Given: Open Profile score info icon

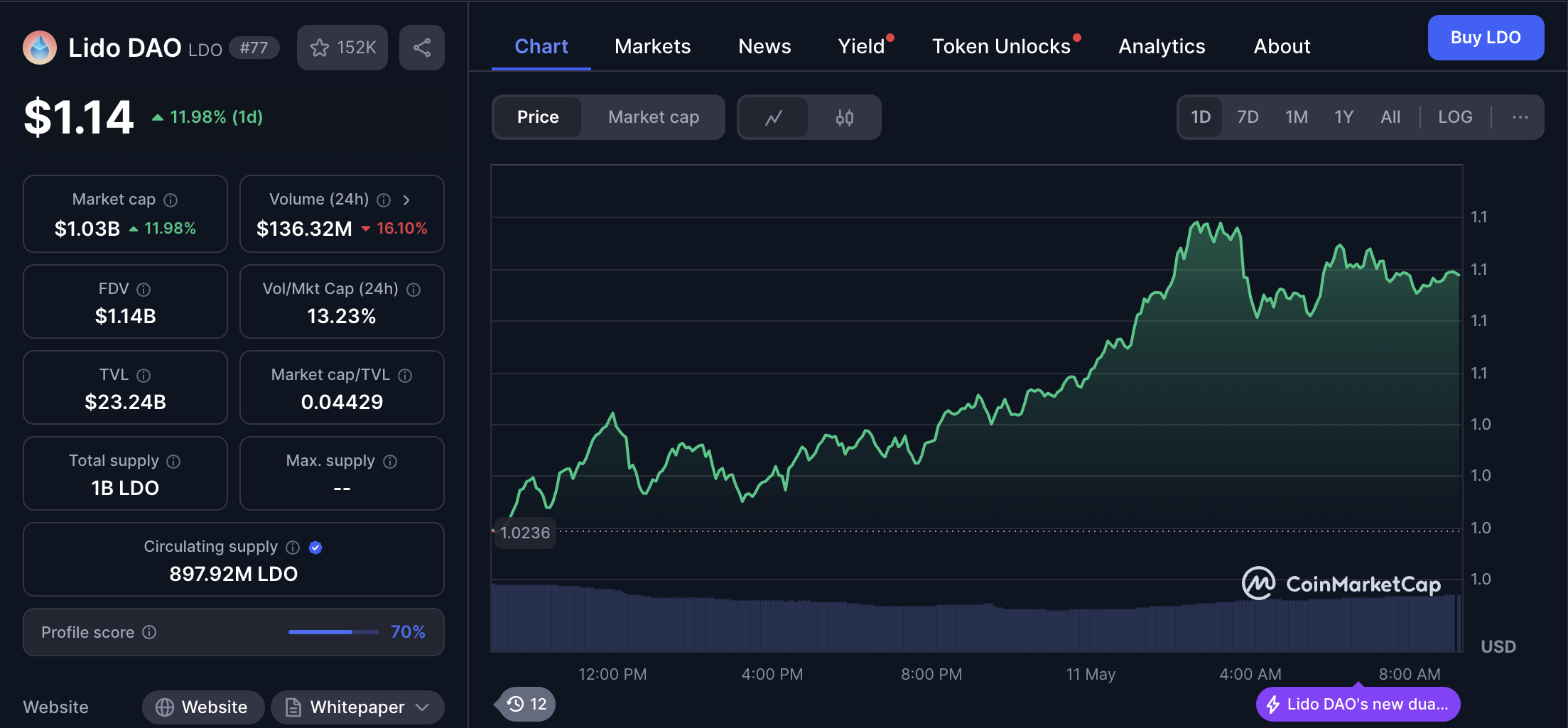Looking at the screenshot, I should (149, 632).
